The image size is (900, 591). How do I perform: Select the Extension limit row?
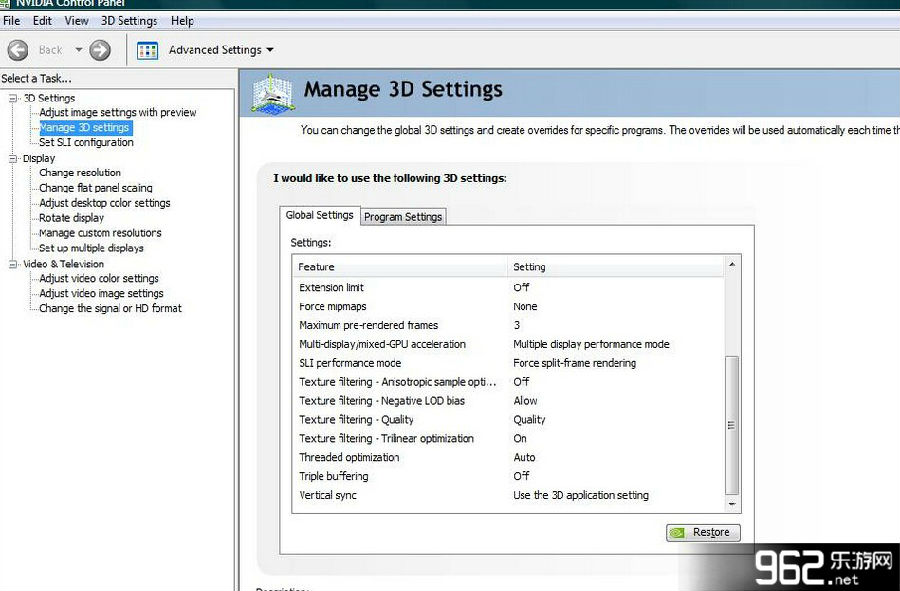[x=509, y=287]
